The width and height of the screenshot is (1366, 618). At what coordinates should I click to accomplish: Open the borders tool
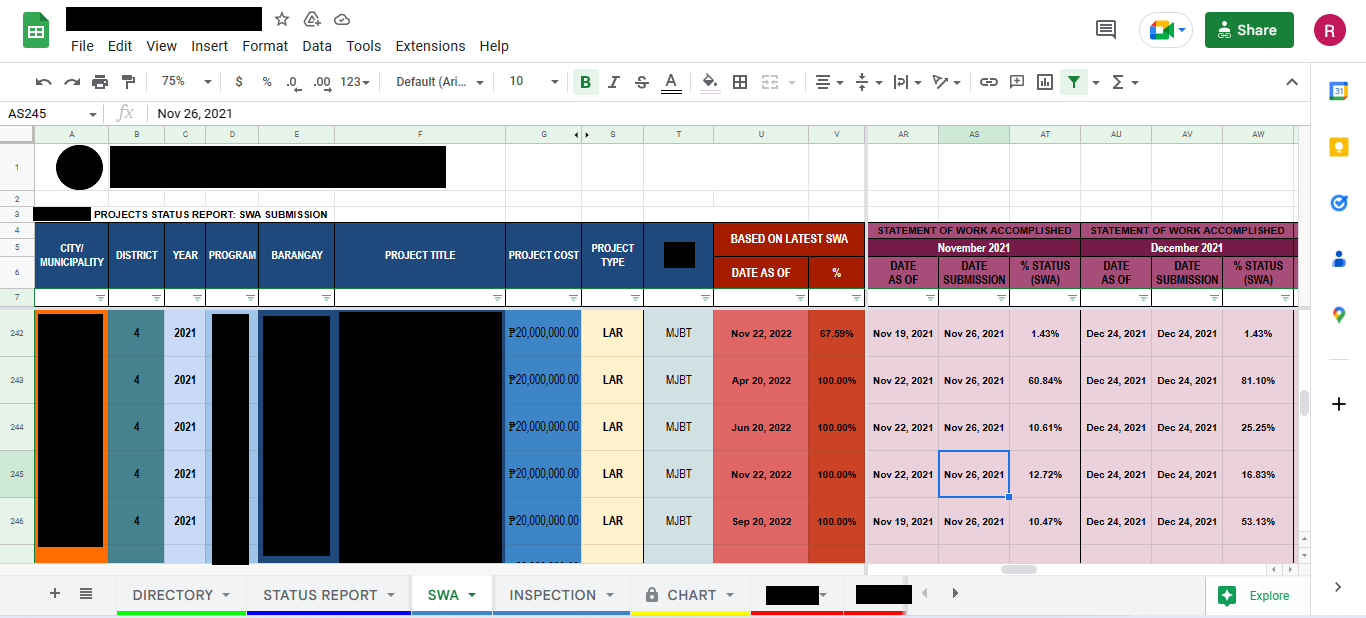[740, 82]
